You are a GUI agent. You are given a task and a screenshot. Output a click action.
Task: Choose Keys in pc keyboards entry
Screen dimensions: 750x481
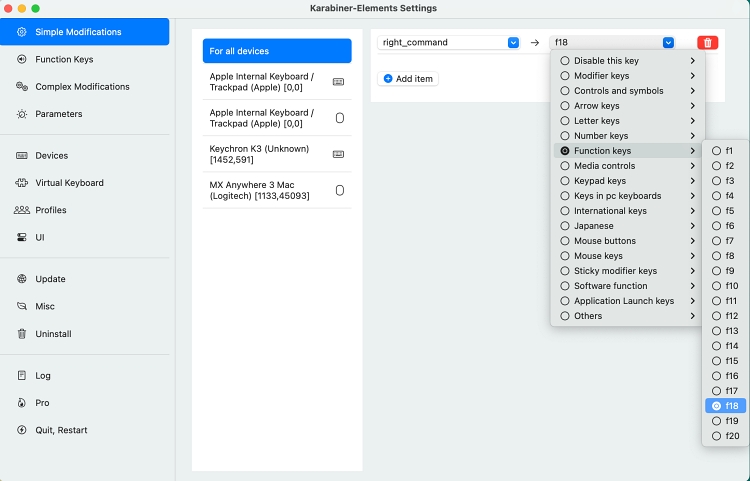tap(627, 196)
